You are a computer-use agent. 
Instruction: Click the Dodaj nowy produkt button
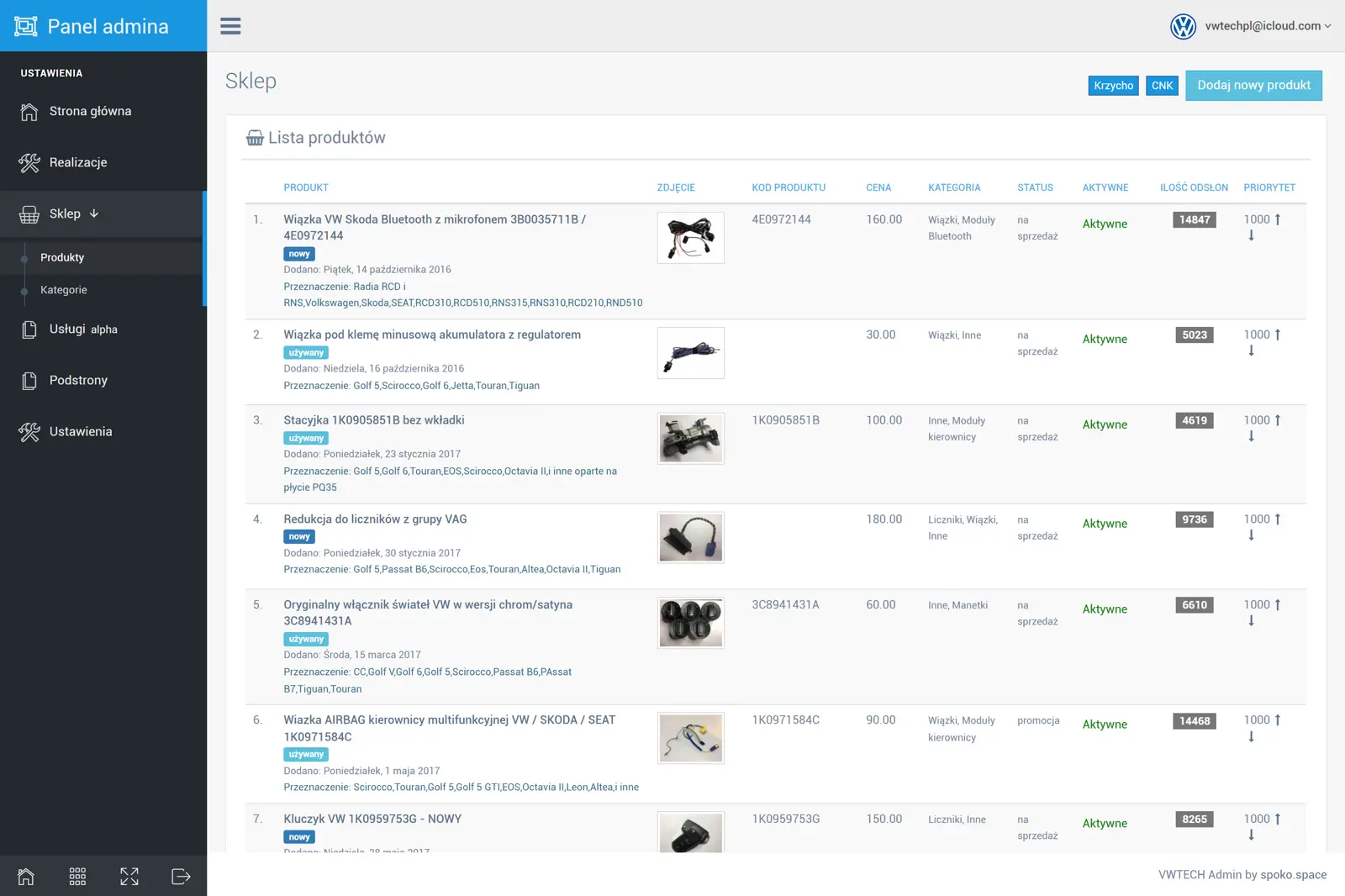click(x=1253, y=86)
